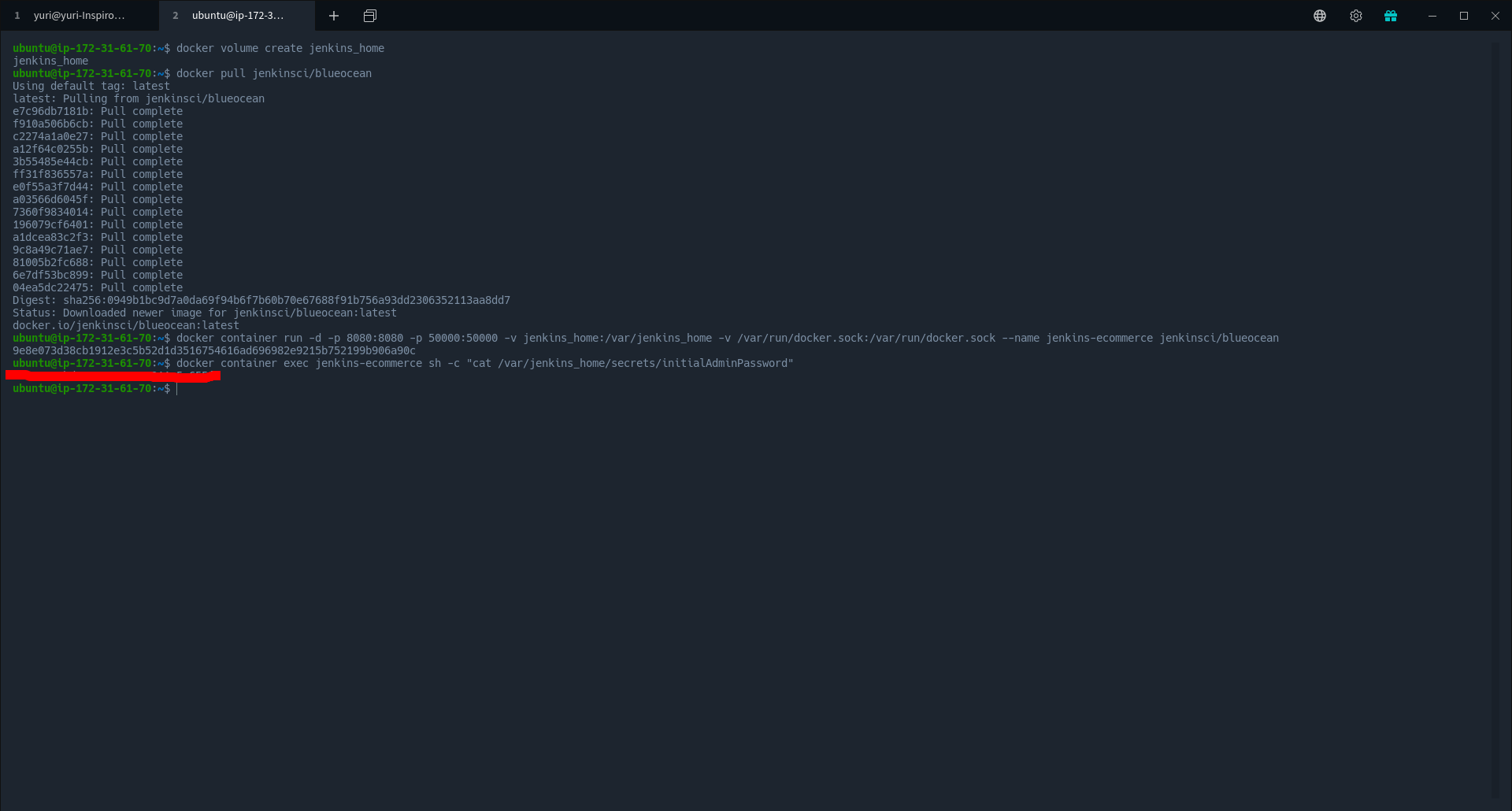
Task: Click the 'docker container exec jenkins-ecommerce' command
Action: point(485,363)
